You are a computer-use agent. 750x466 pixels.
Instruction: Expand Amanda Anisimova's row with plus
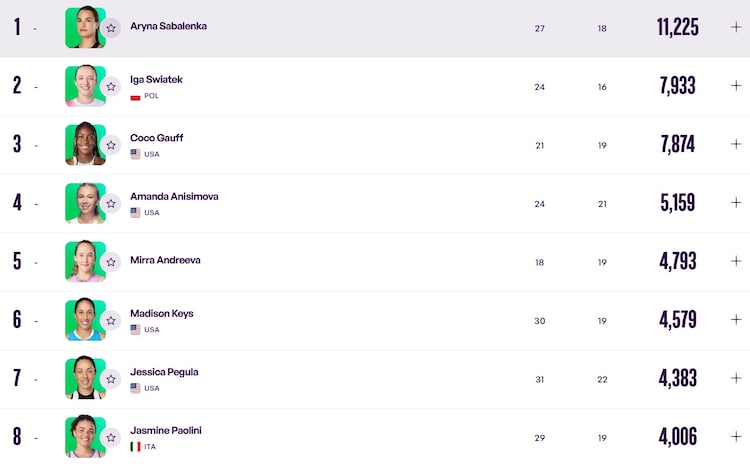(x=736, y=202)
